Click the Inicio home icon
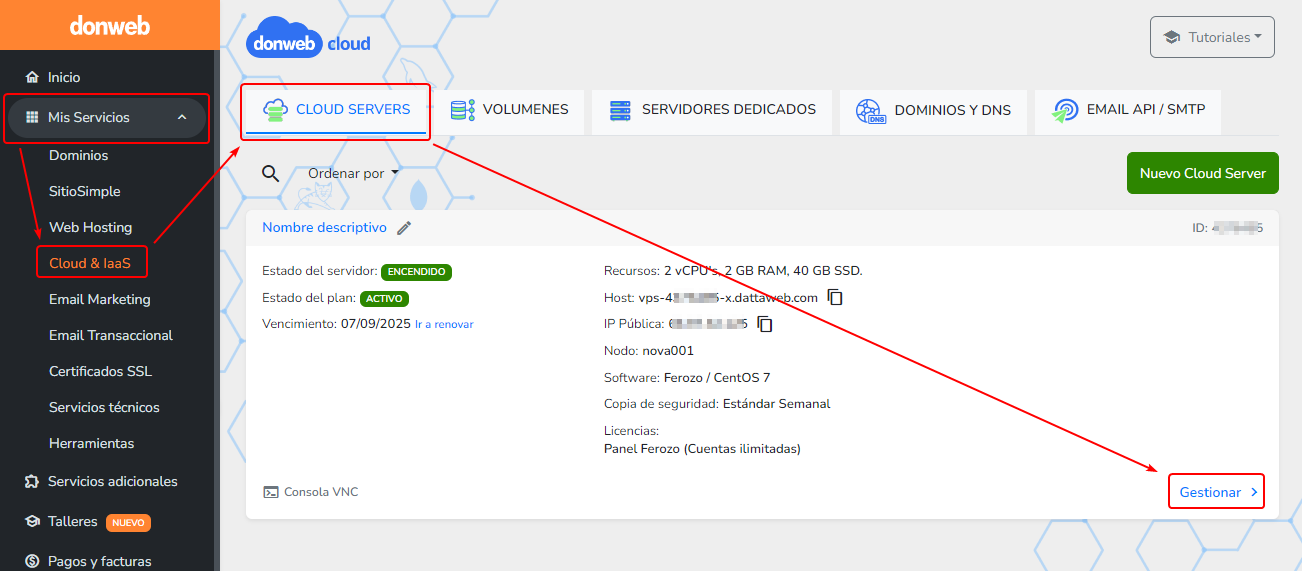1302x571 pixels. pyautogui.click(x=32, y=77)
